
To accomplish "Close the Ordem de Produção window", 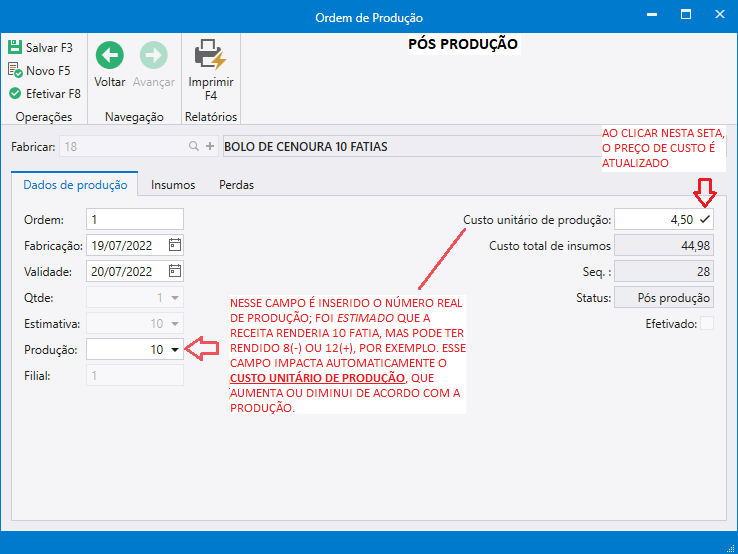I will 720,15.
